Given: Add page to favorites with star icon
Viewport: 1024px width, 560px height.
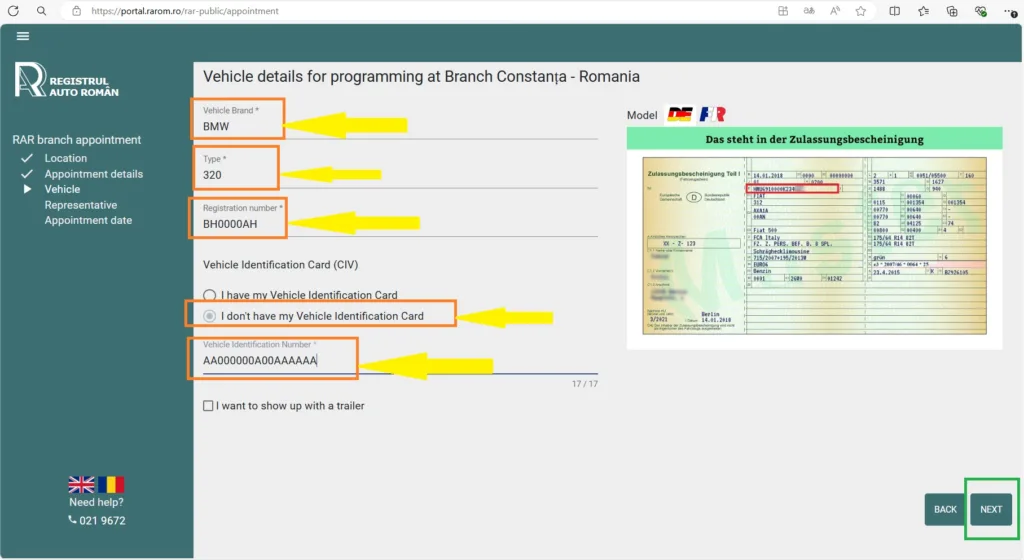Looking at the screenshot, I should [860, 11].
